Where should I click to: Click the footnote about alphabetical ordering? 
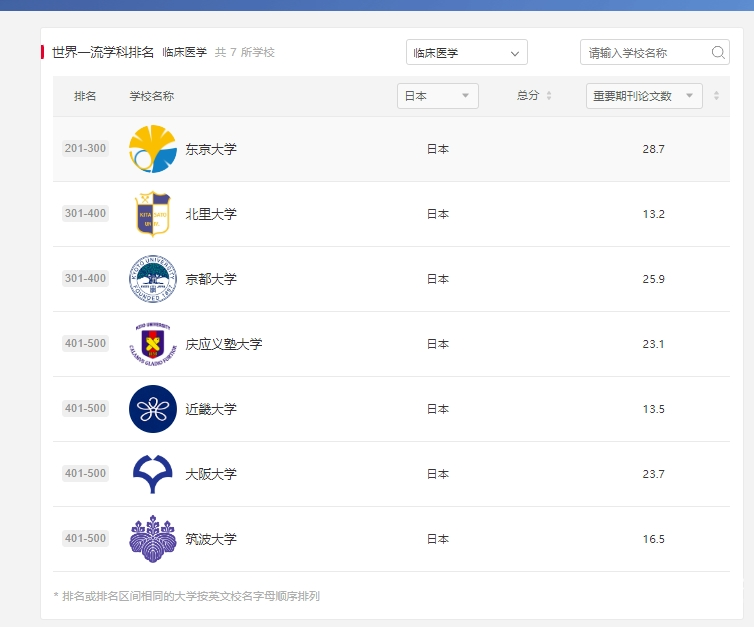click(187, 596)
